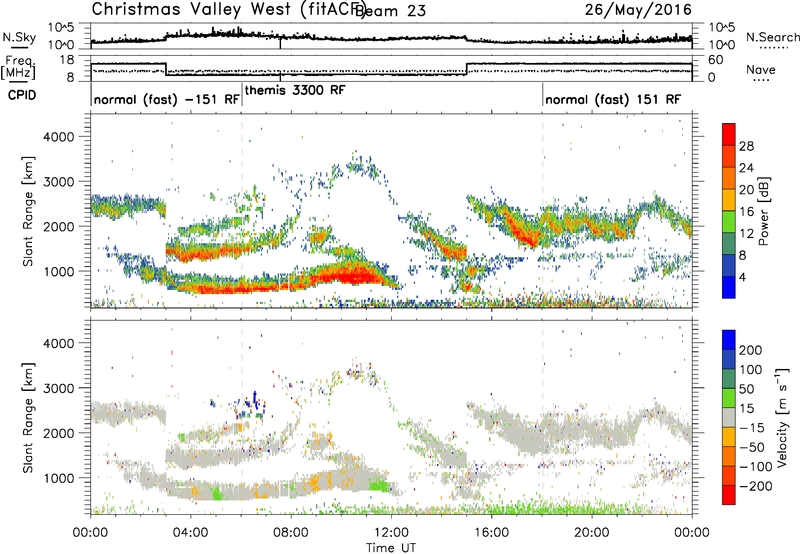Click the '-200' label on the Velocity color bar
Viewport: 800px width, 554px height.
(x=756, y=486)
